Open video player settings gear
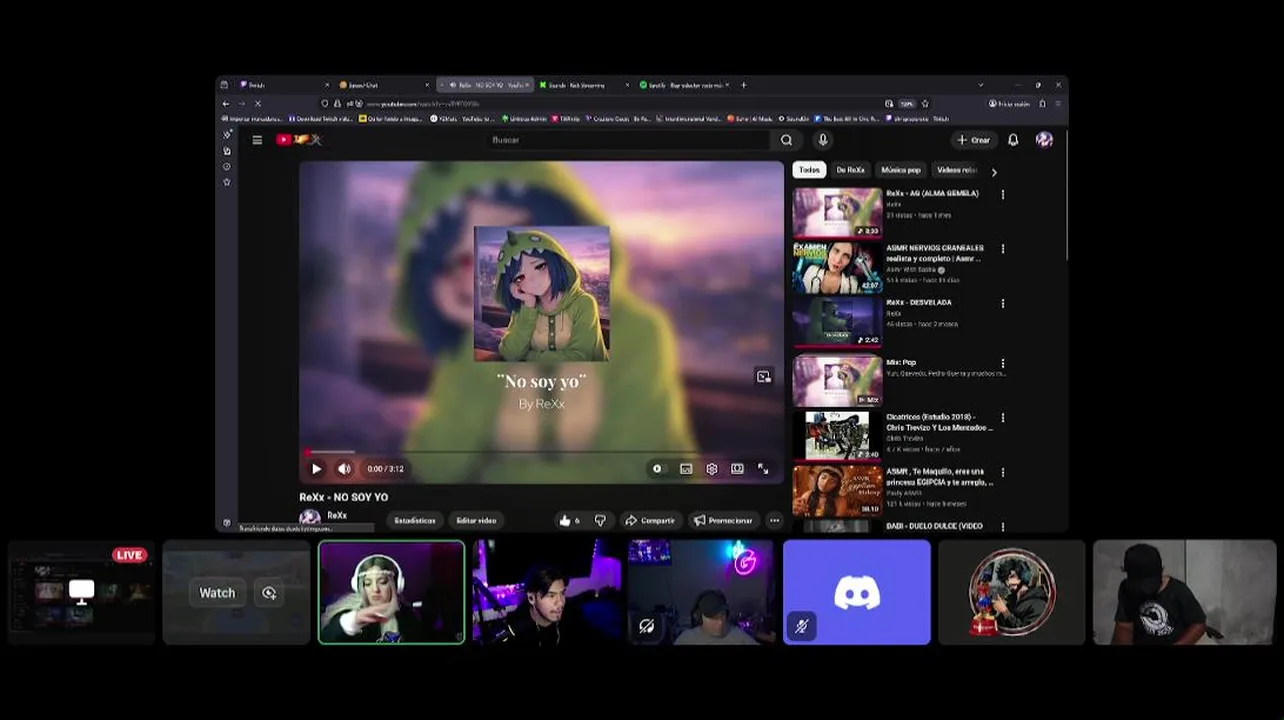This screenshot has height=720, width=1284. pos(712,468)
